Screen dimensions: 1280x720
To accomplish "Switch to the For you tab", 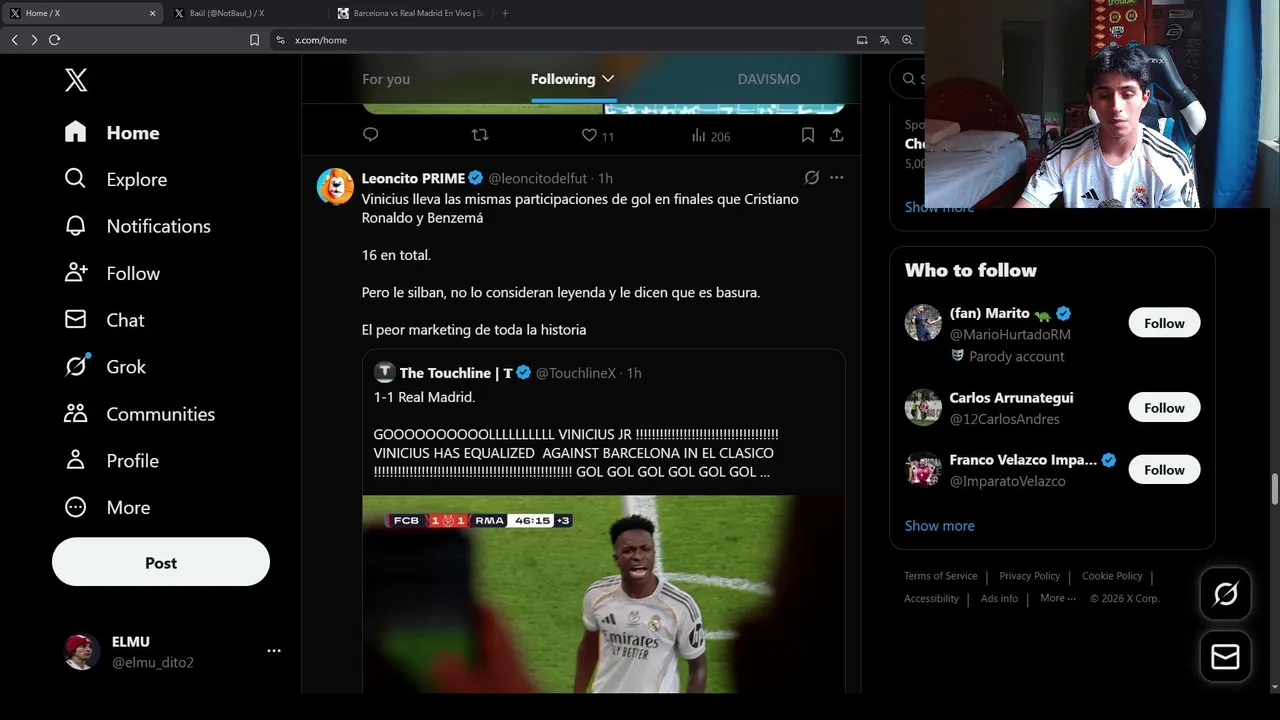I will pyautogui.click(x=386, y=79).
